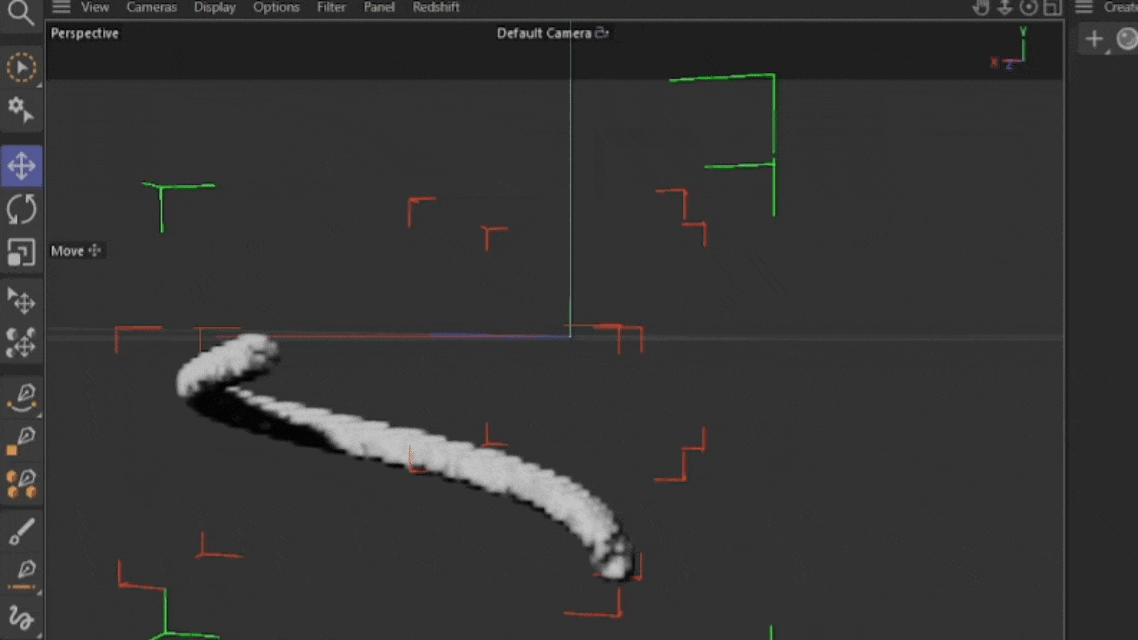
Task: Select the Rotate tool
Action: point(21,210)
